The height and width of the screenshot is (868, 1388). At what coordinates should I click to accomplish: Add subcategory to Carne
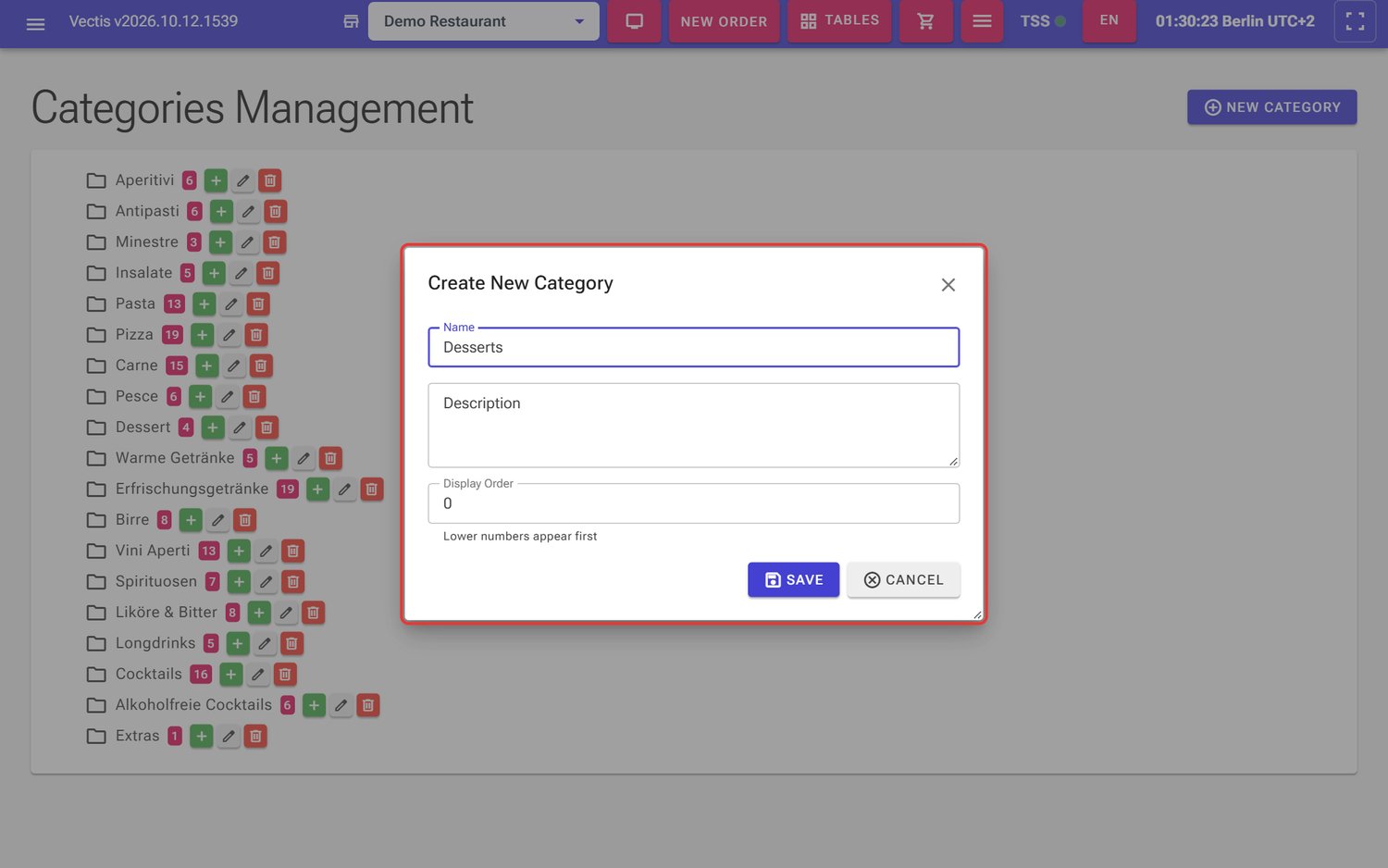point(207,366)
